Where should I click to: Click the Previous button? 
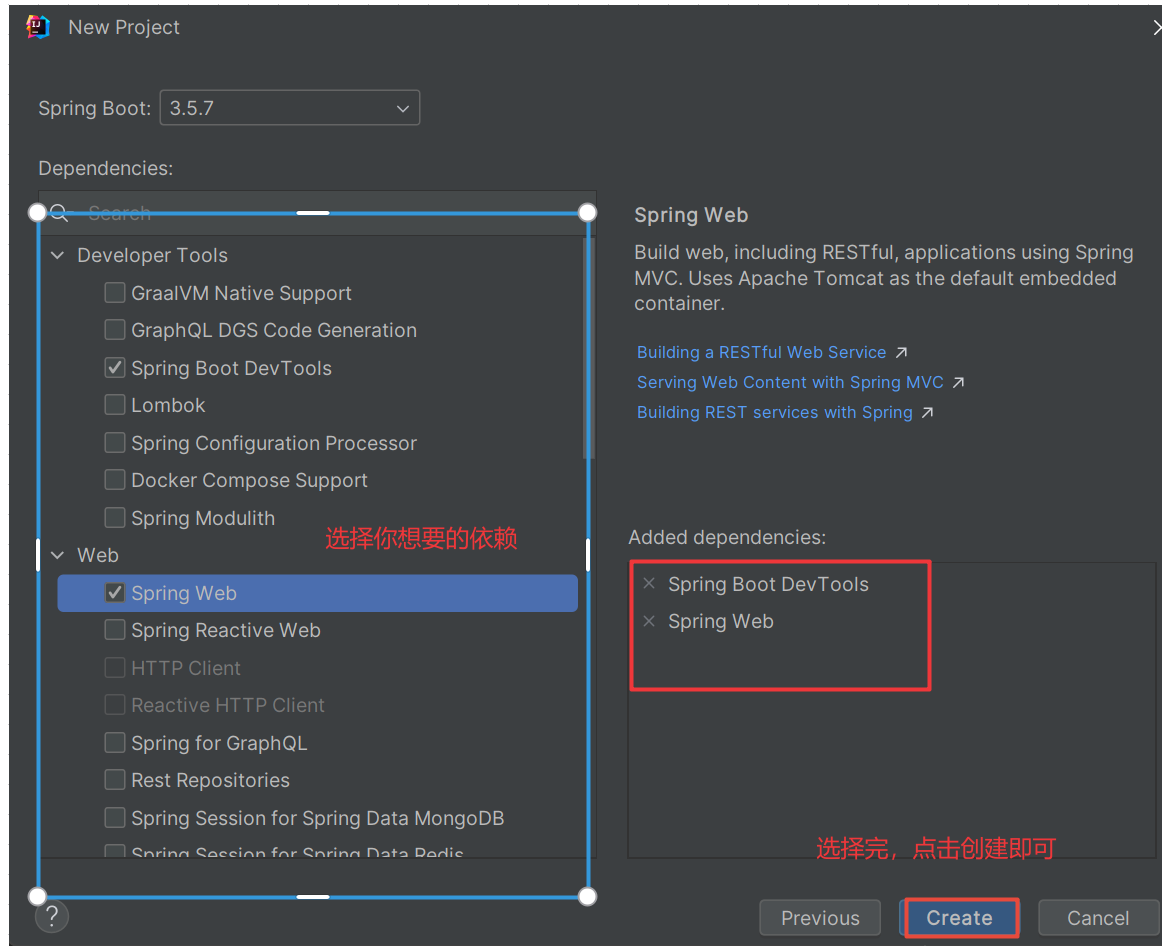click(820, 918)
